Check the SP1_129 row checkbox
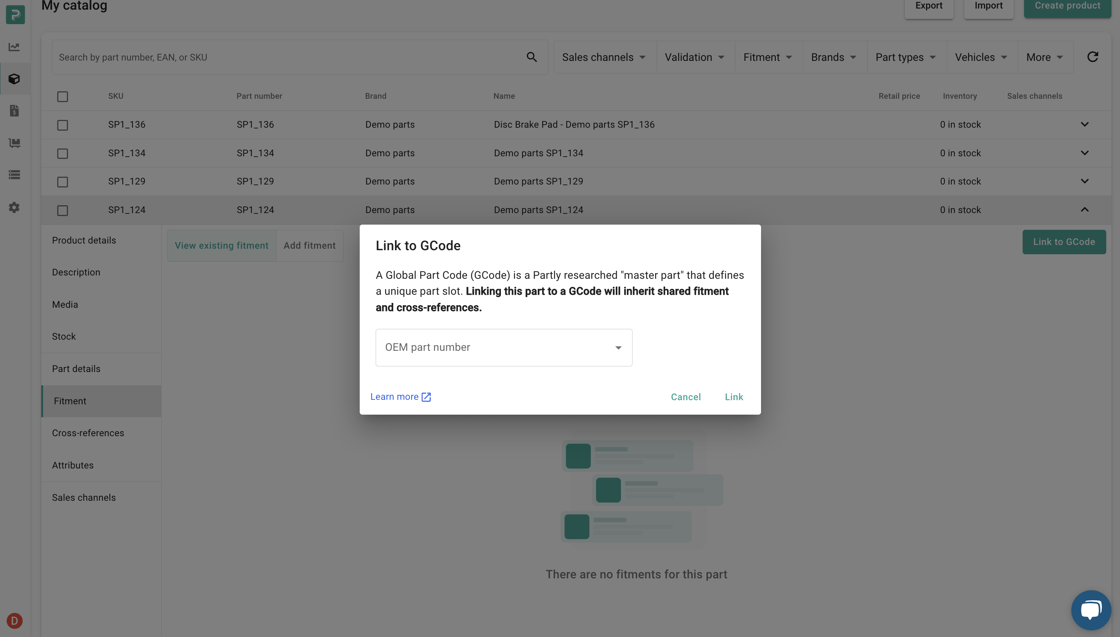Screen dimensions: 1120x637 coord(63,182)
